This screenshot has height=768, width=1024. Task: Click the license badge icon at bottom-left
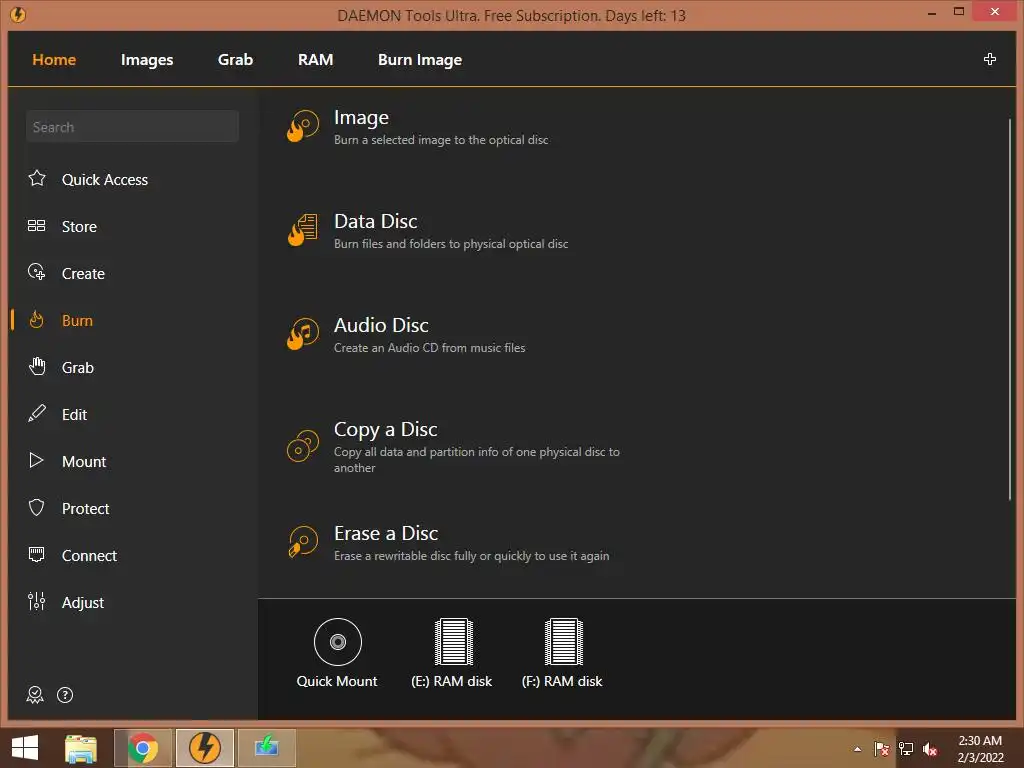coord(35,695)
